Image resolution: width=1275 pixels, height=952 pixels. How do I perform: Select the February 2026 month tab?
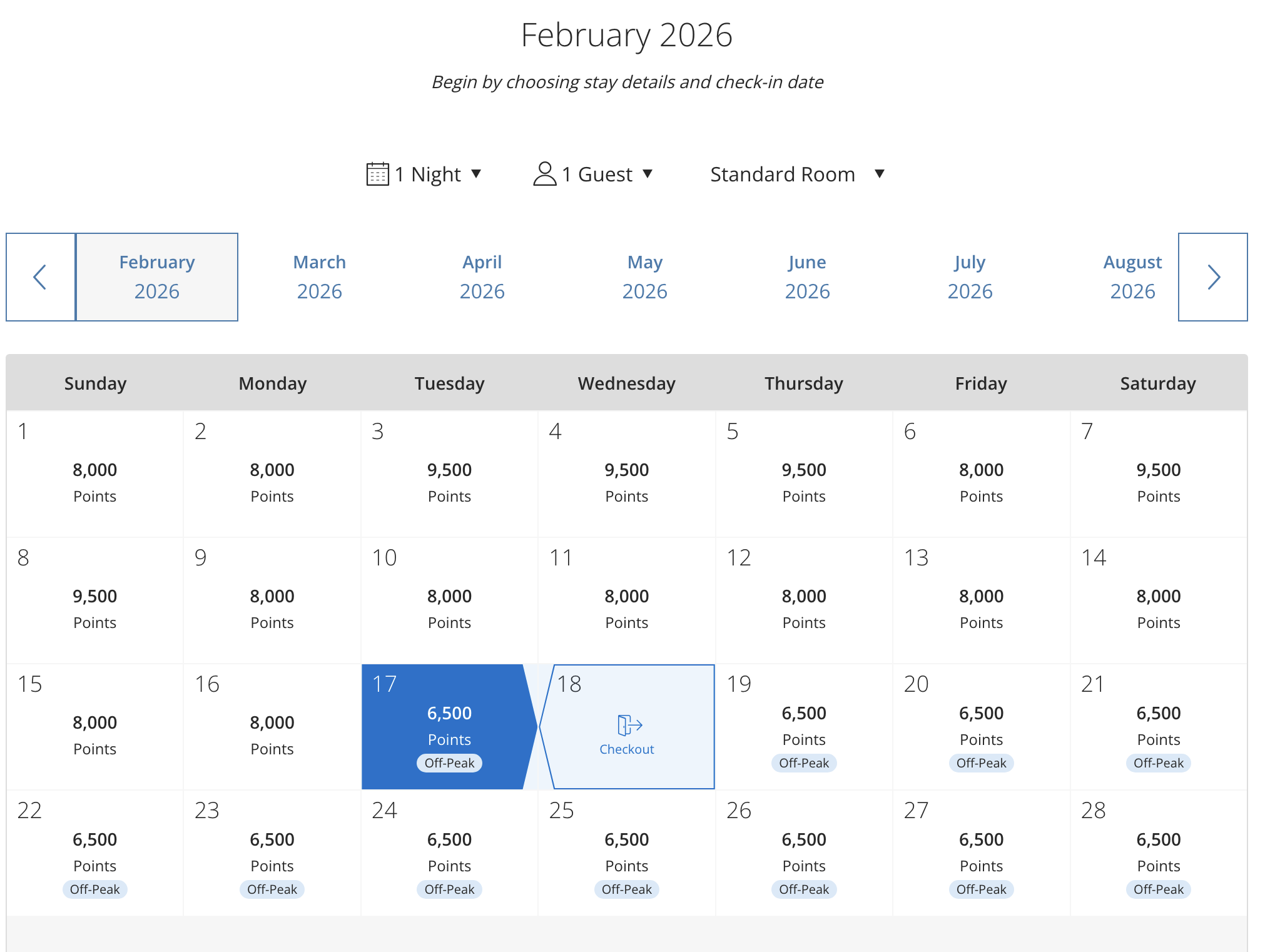pyautogui.click(x=157, y=277)
